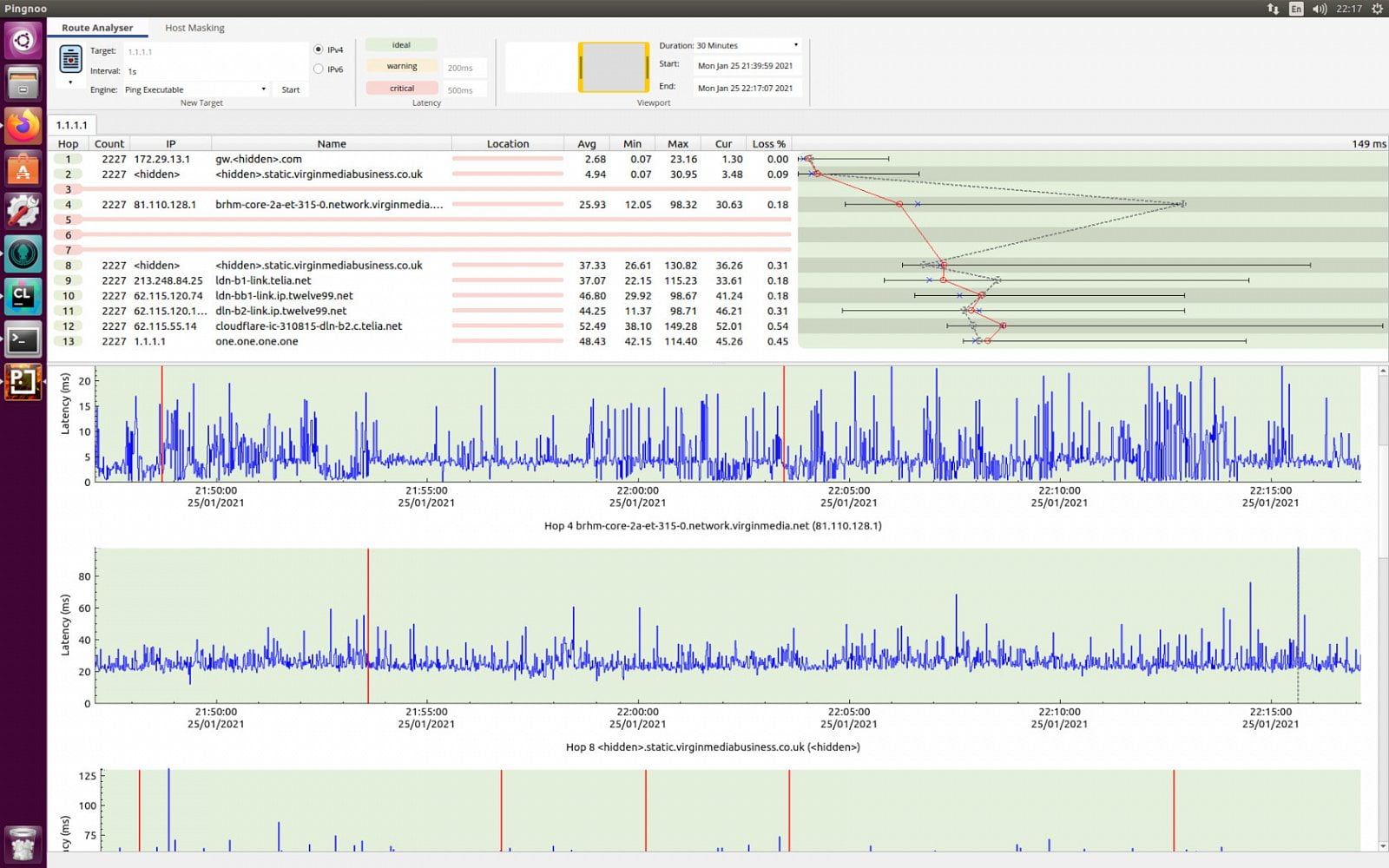Open the Duration dropdown set to 30 Minutes

746,45
